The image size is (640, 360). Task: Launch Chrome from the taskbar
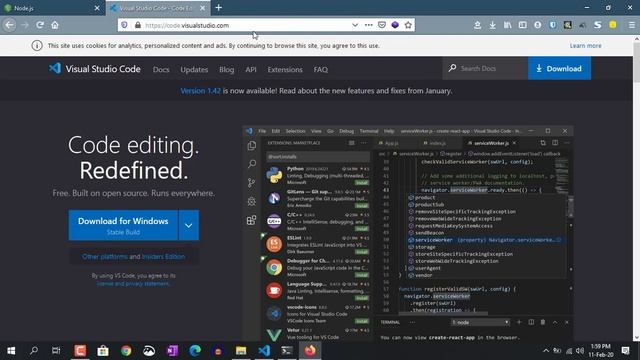click(x=126, y=351)
